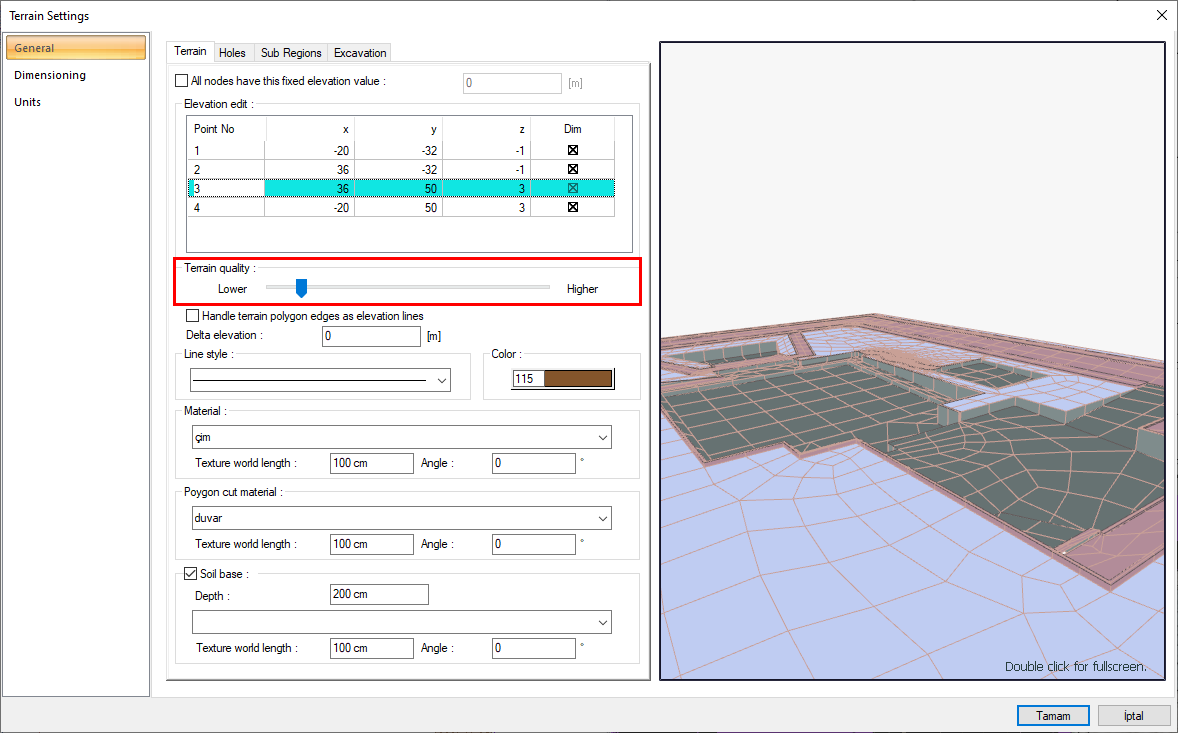
Task: Toggle Dim checkbox for point 1
Action: [x=573, y=150]
